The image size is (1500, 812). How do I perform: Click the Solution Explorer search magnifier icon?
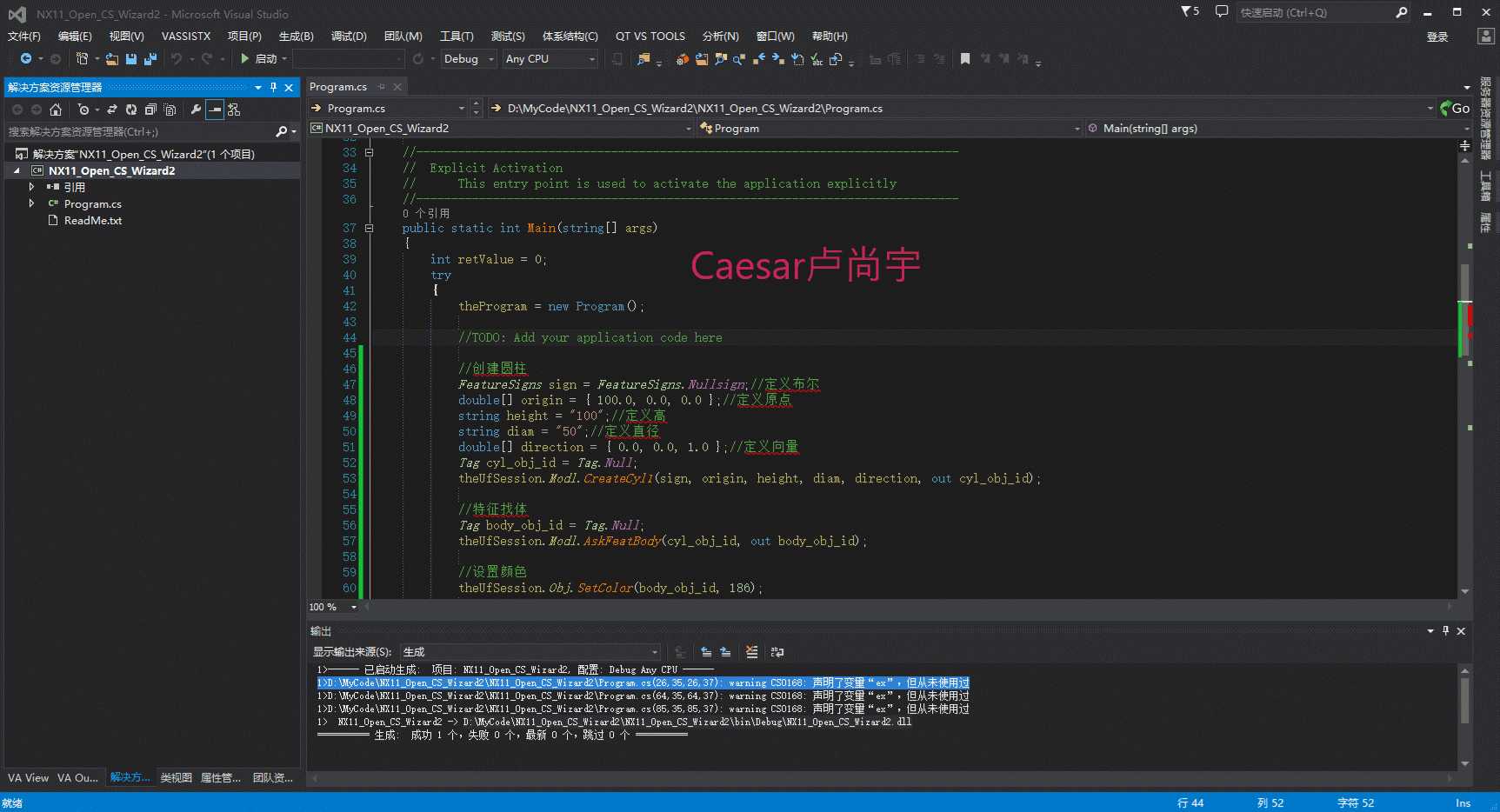point(282,131)
